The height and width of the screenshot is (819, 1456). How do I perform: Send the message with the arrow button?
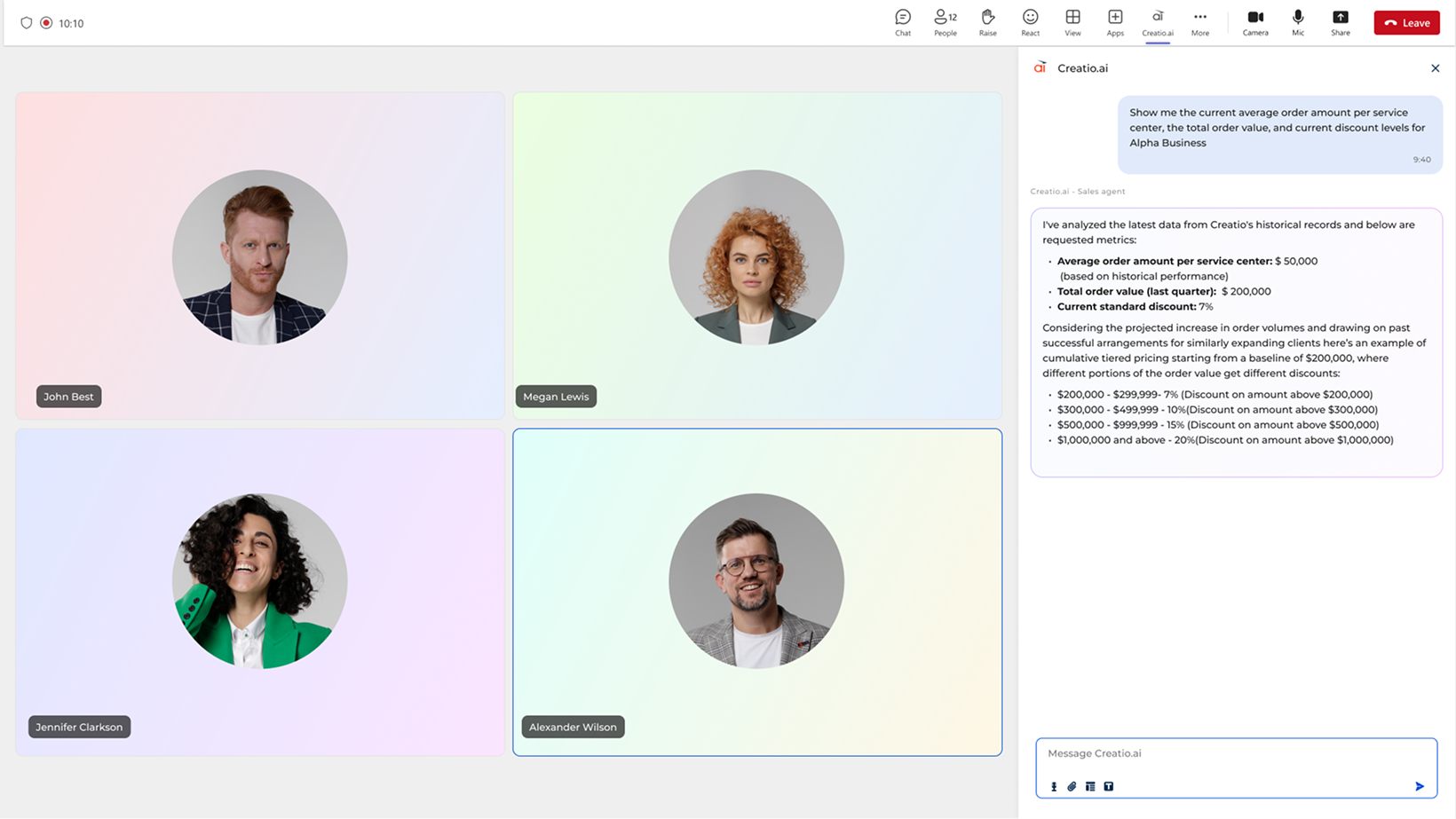click(1420, 786)
